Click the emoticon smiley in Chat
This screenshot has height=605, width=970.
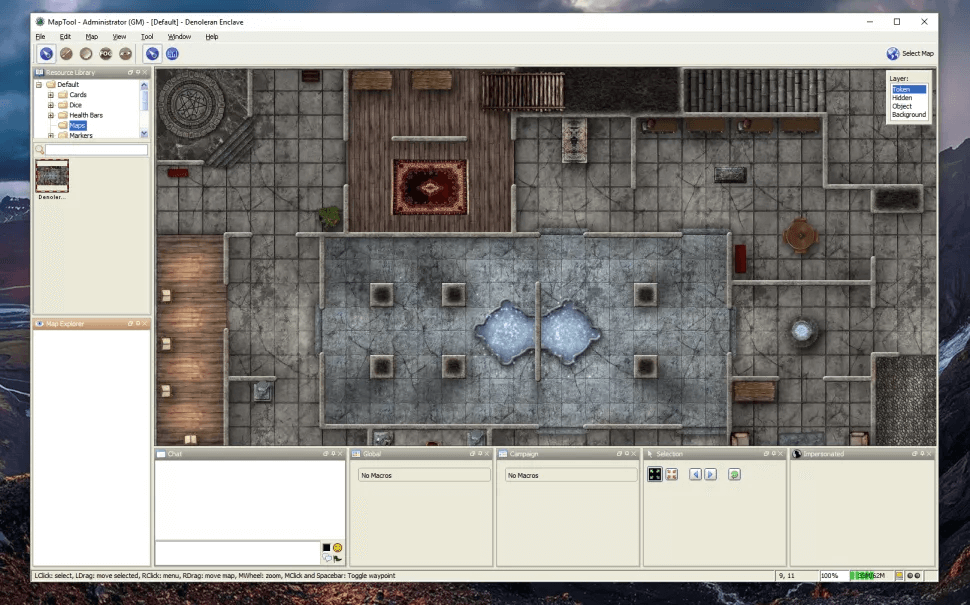pyautogui.click(x=338, y=547)
